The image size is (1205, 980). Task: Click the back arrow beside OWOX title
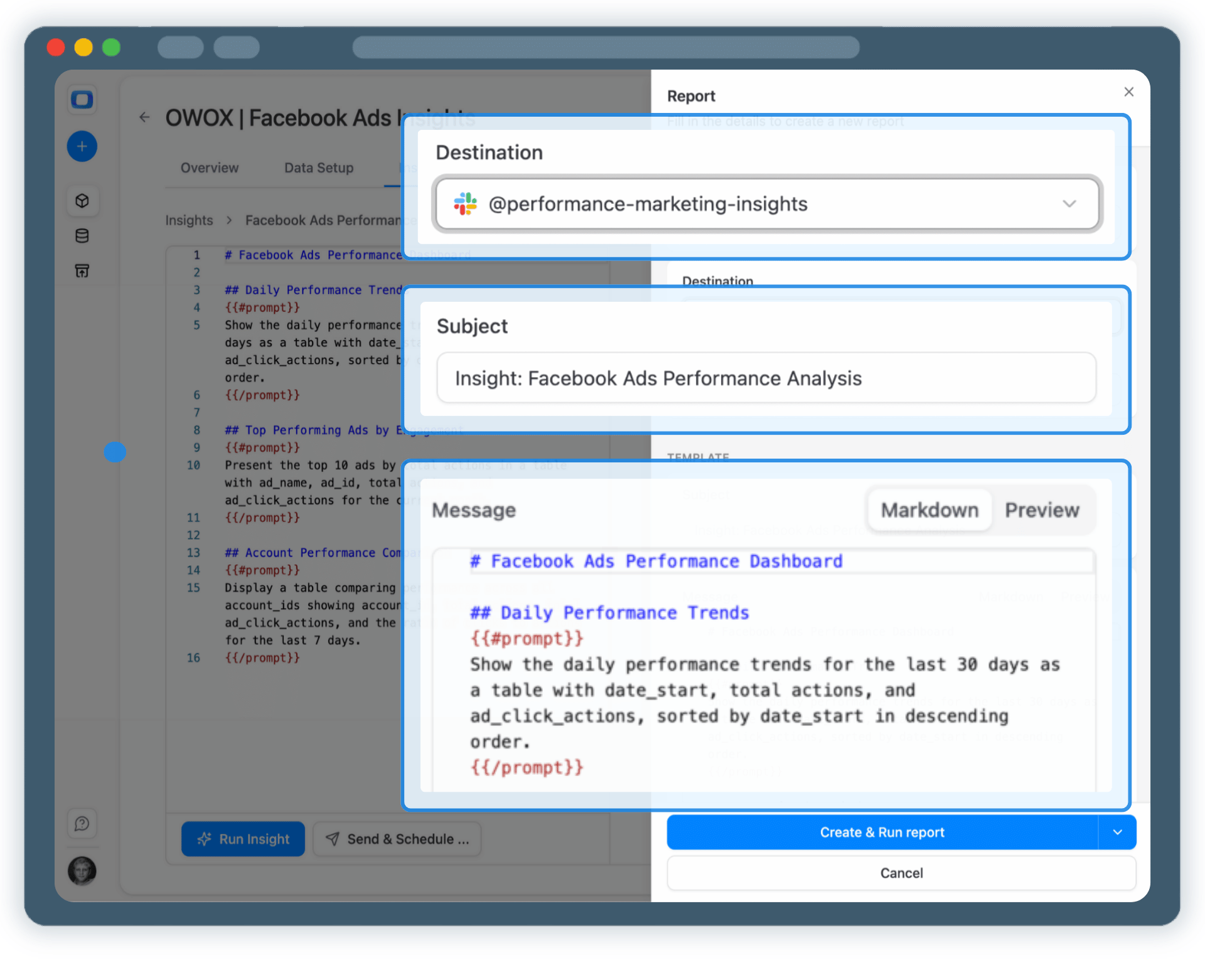click(144, 117)
